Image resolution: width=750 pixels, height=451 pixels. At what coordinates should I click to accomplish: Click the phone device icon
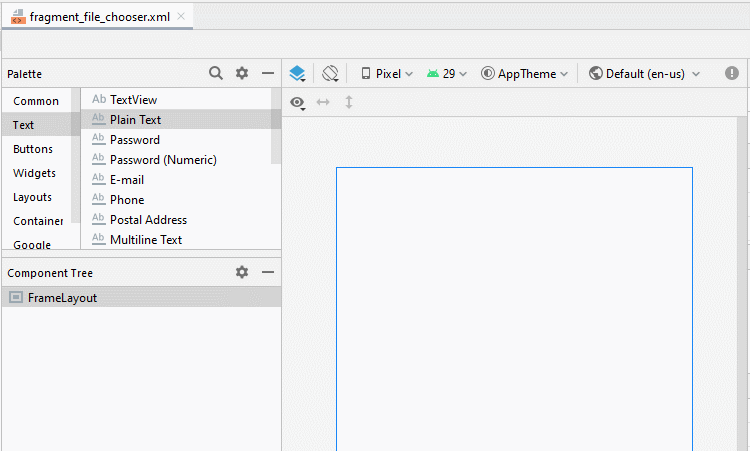click(366, 73)
